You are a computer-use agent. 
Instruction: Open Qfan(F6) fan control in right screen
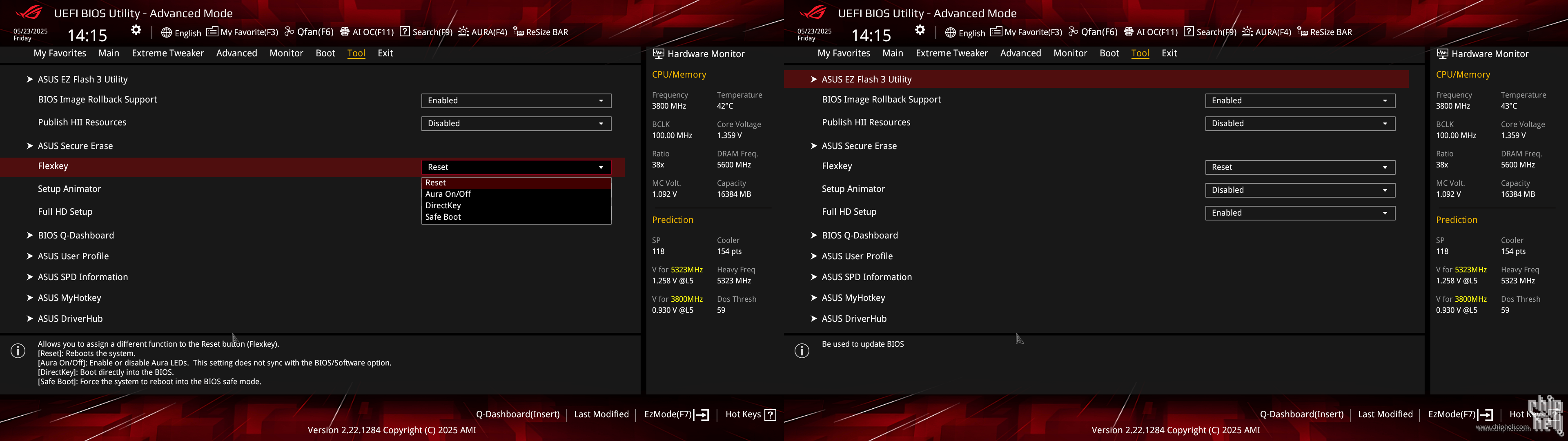tap(1093, 32)
